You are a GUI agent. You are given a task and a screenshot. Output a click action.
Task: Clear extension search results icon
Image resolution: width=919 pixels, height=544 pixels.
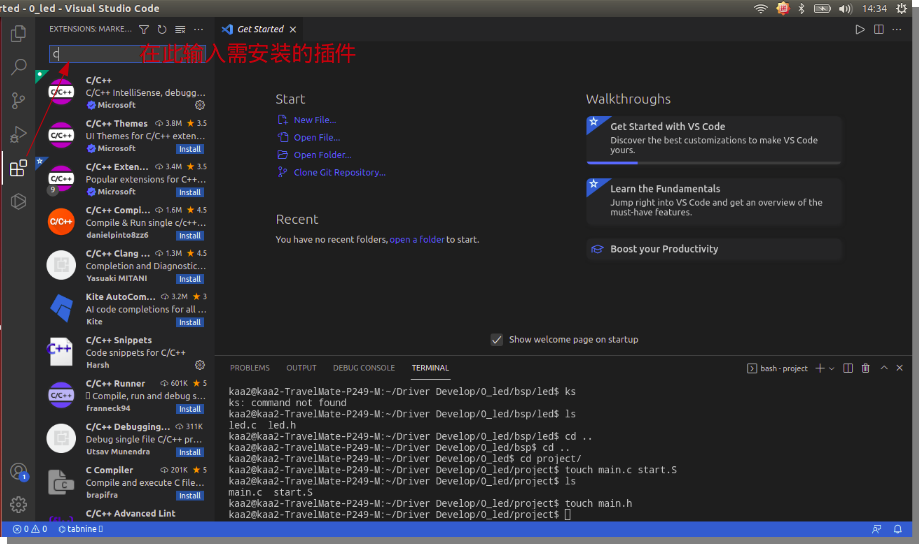[180, 29]
